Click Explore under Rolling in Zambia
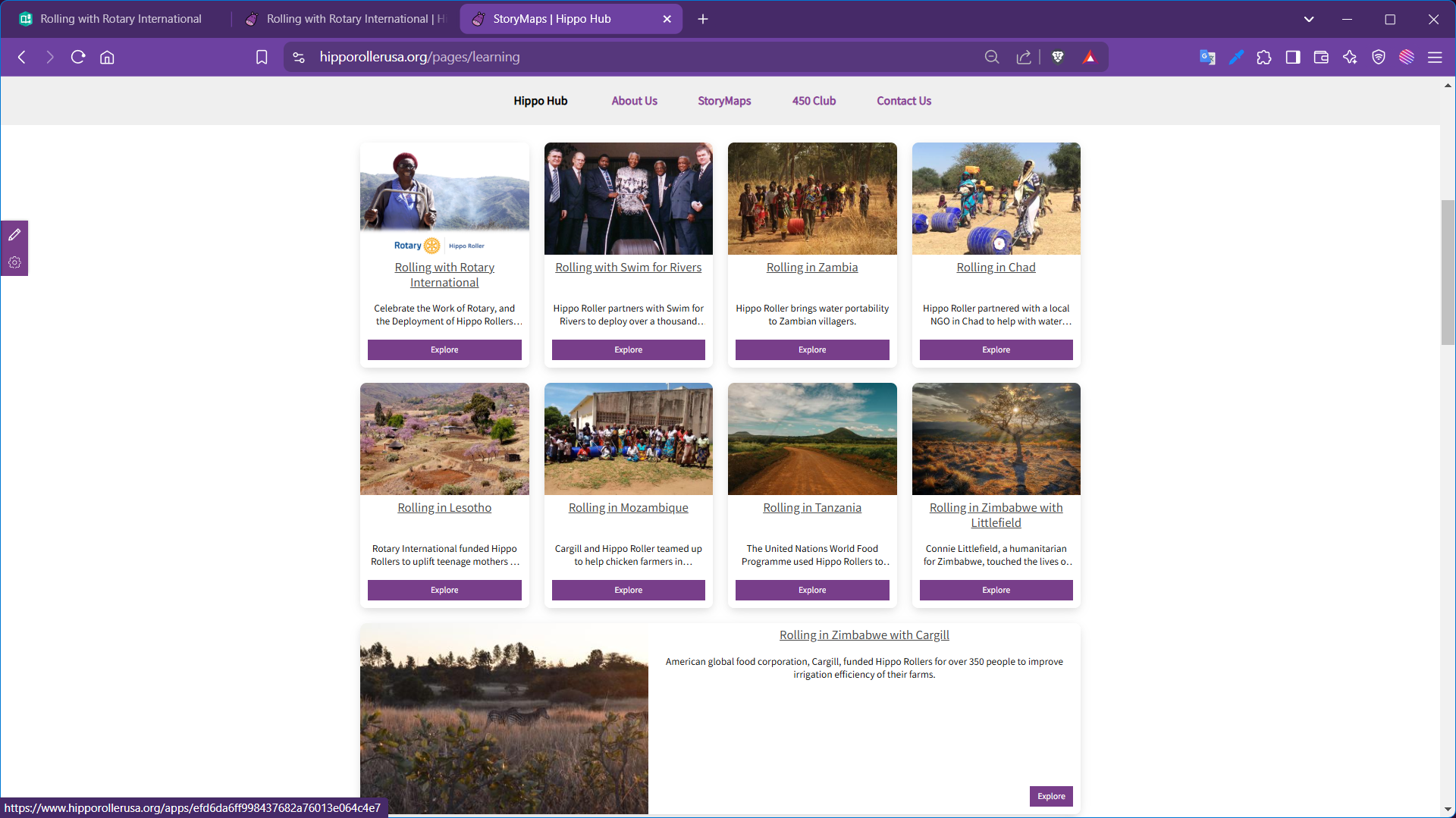The width and height of the screenshot is (1456, 818). 812,349
